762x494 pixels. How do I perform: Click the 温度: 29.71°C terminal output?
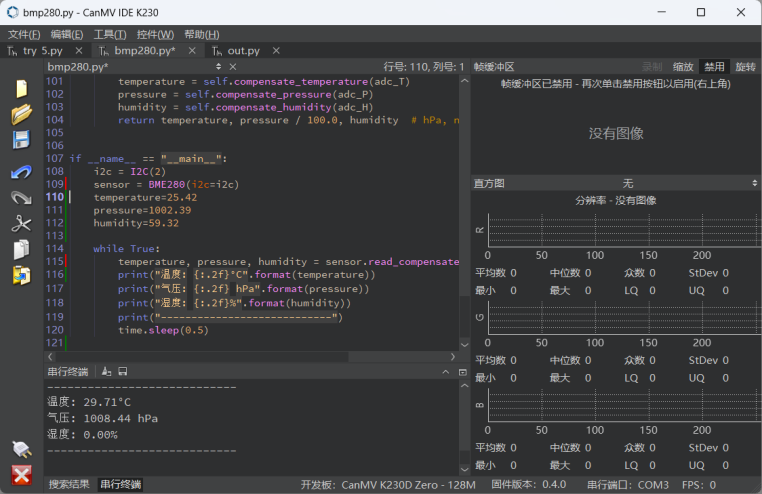click(x=89, y=402)
